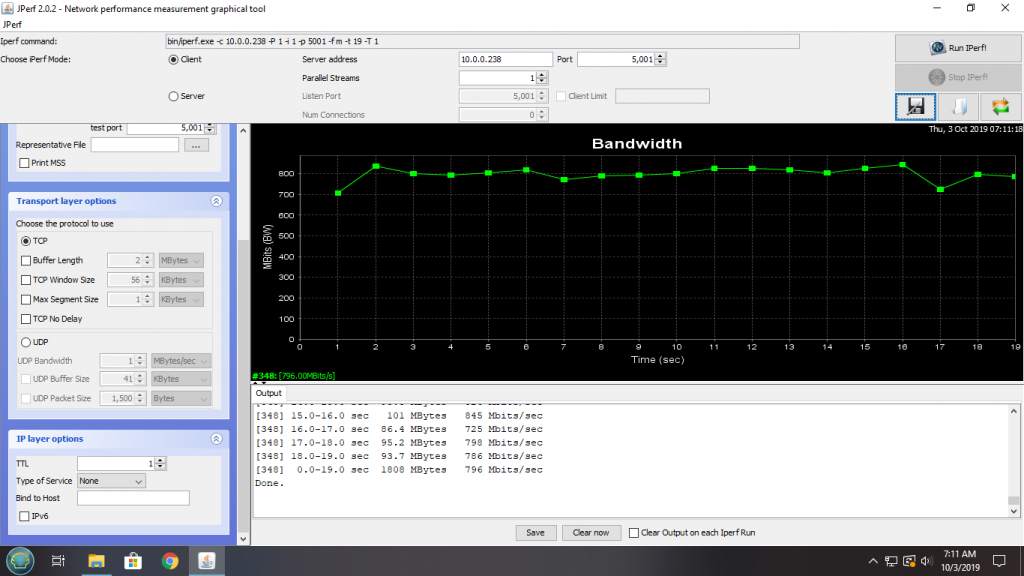Click the Representative File text field
Screen dimensions: 1024x576
click(135, 145)
